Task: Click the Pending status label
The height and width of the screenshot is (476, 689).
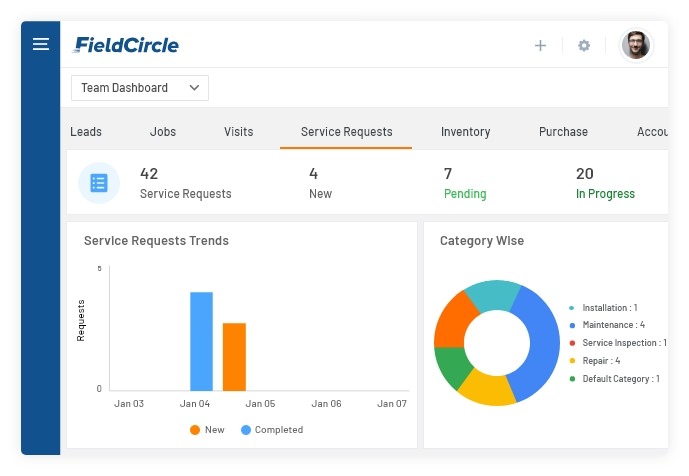Action: click(x=465, y=194)
